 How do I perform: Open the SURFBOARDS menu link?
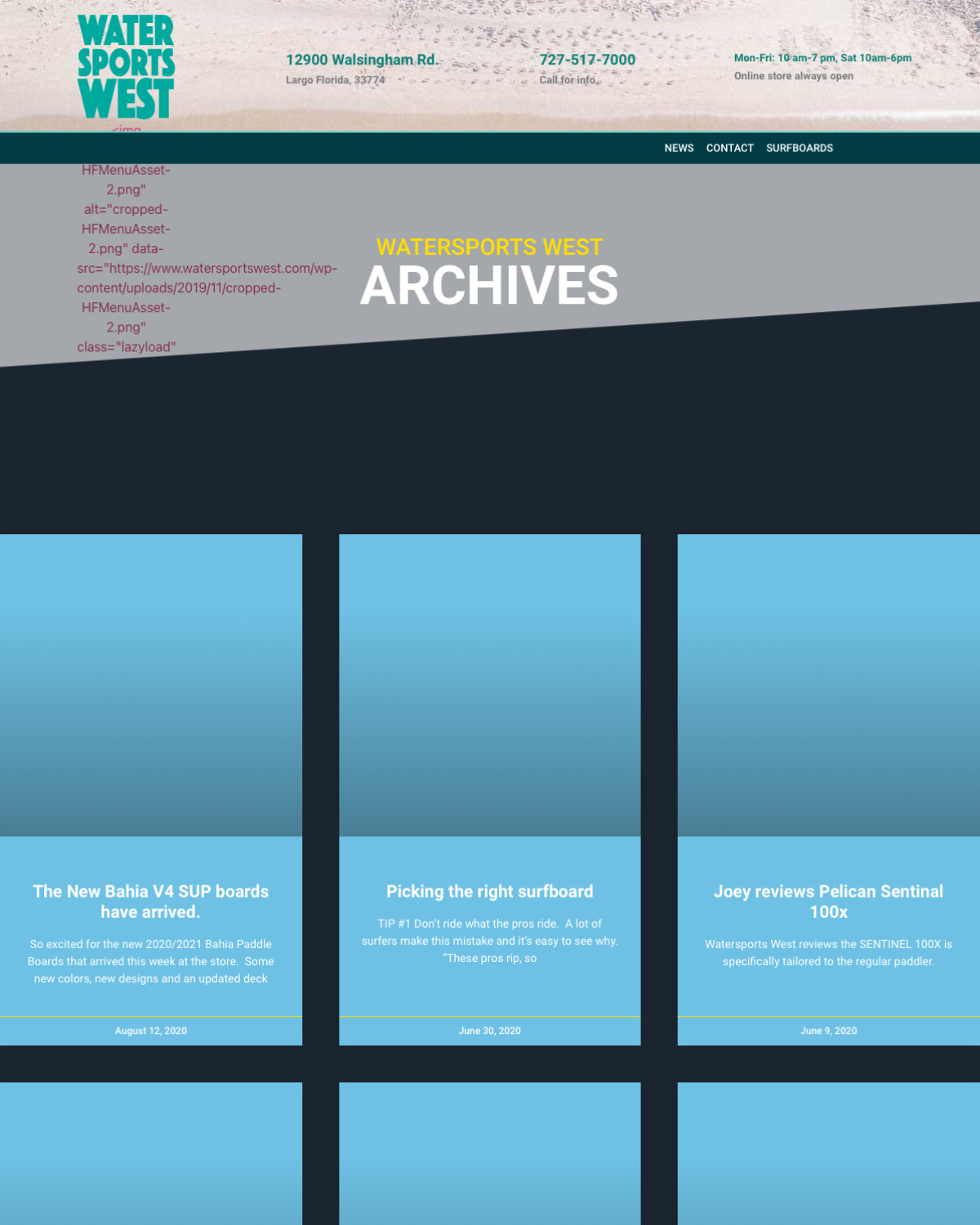[800, 148]
